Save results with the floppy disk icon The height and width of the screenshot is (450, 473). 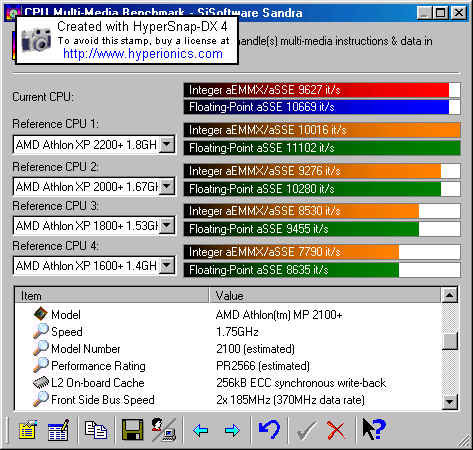pyautogui.click(x=132, y=430)
